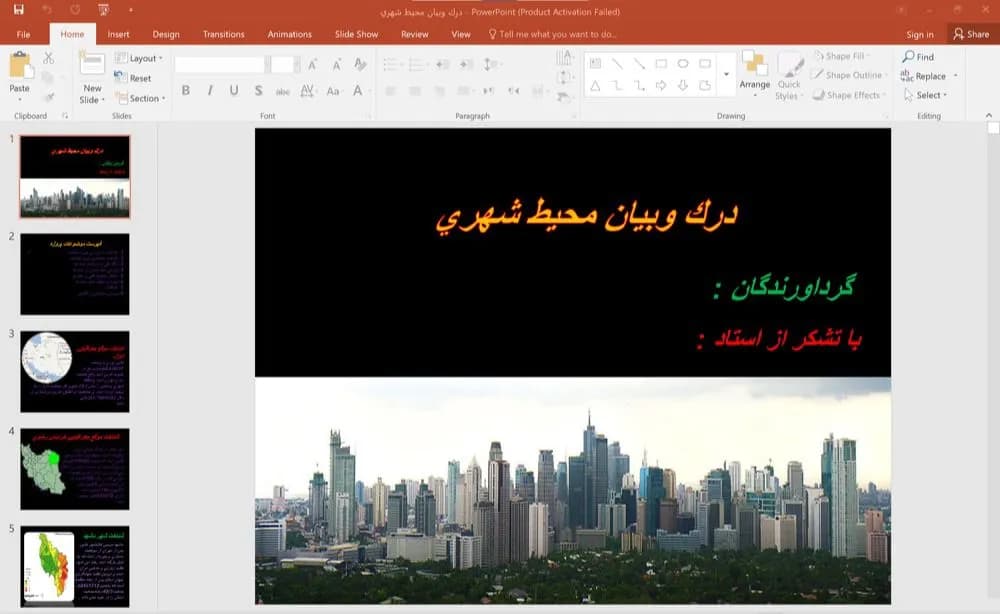Select the Rectangle shape in gallery
1000x614 pixels.
click(661, 63)
